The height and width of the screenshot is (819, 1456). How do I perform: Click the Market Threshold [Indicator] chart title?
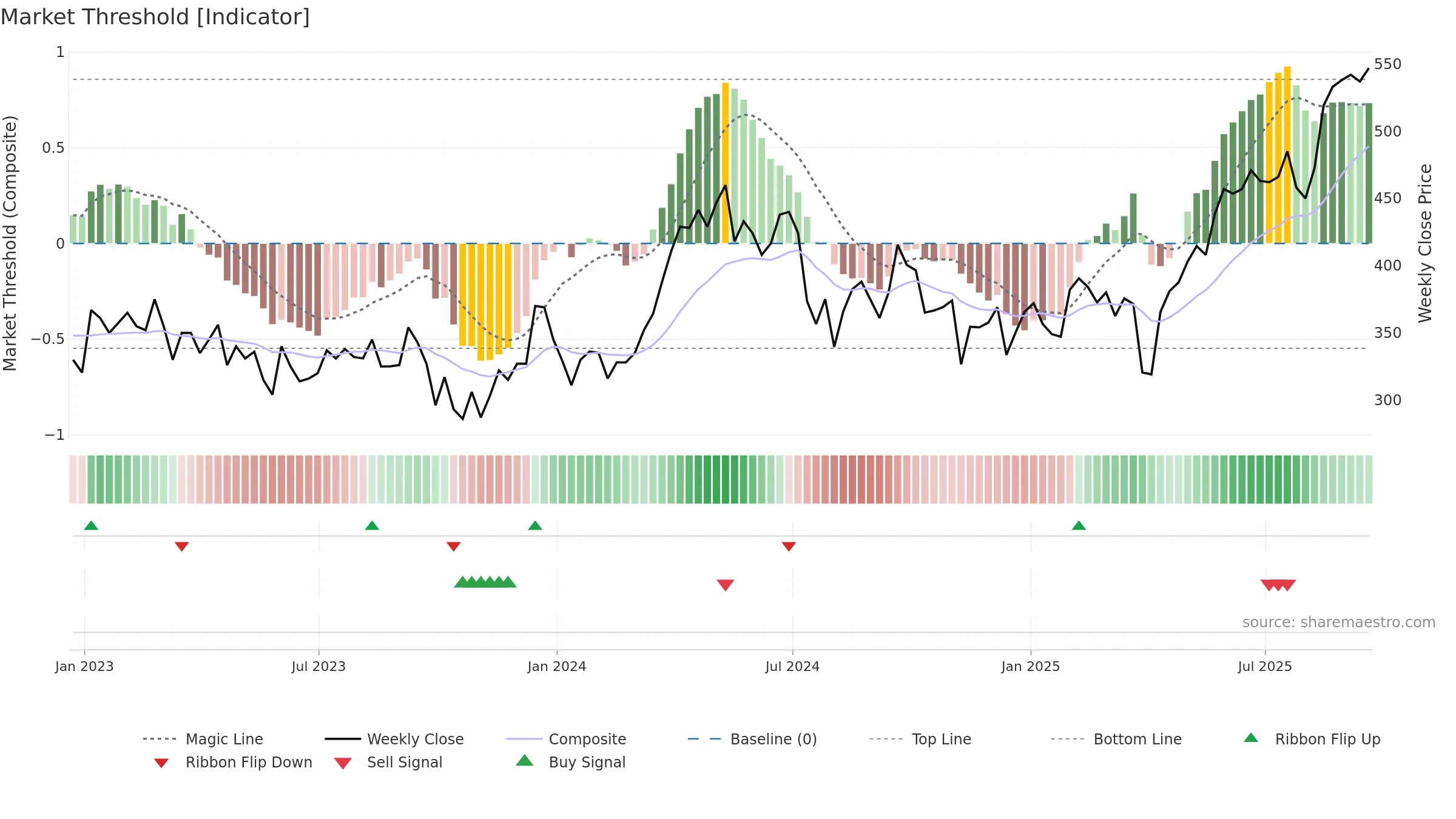(155, 17)
